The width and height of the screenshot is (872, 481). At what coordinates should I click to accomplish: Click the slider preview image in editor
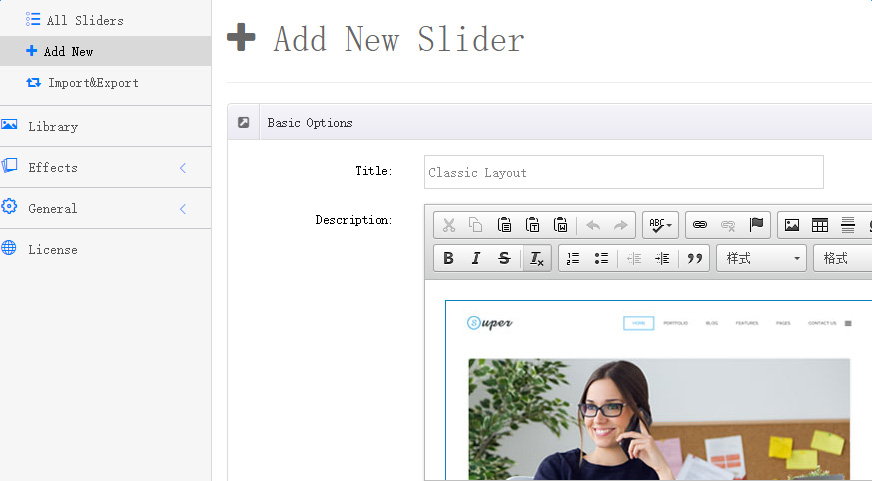coord(658,390)
